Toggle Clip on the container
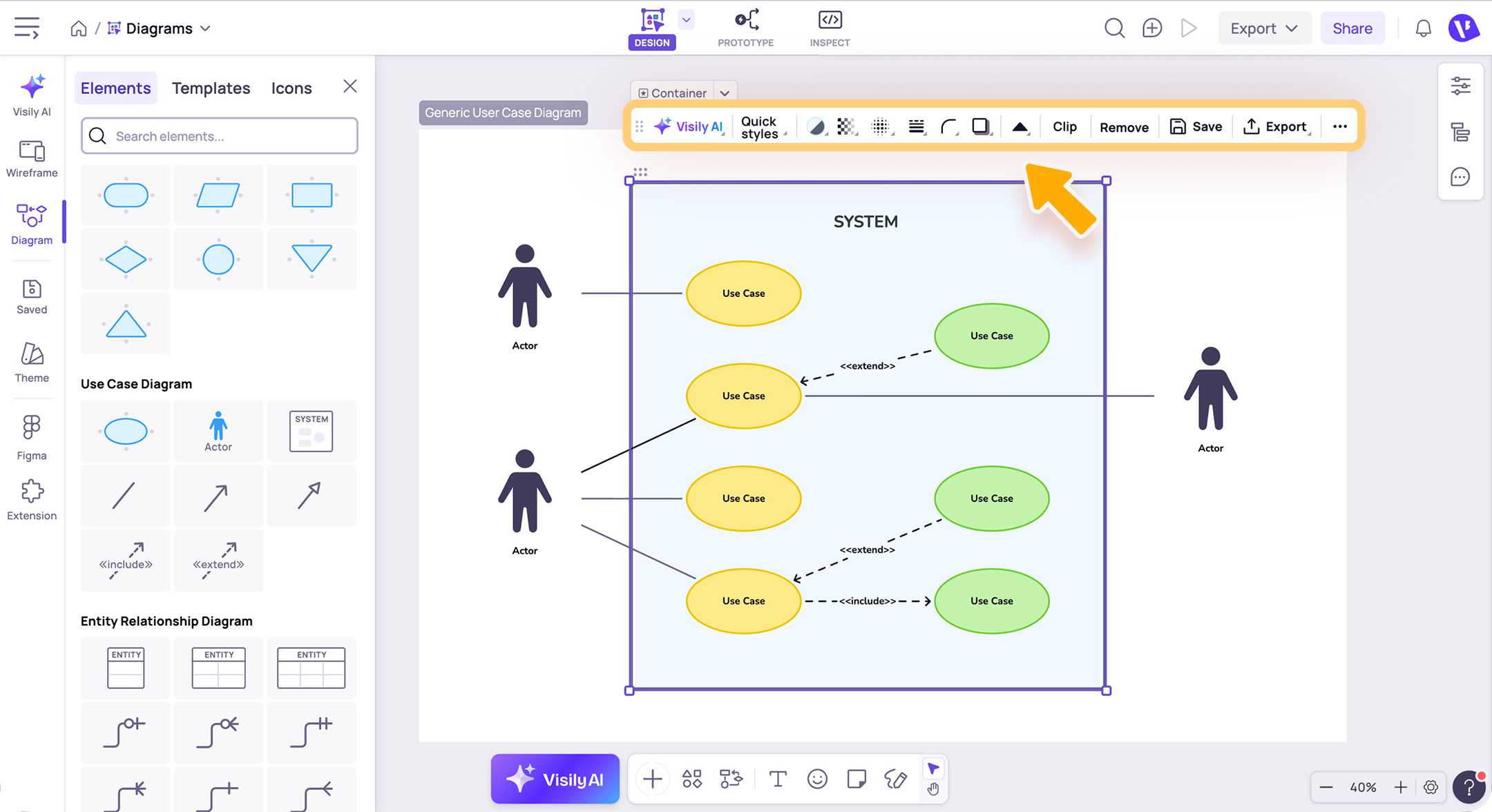1492x812 pixels. coord(1064,126)
